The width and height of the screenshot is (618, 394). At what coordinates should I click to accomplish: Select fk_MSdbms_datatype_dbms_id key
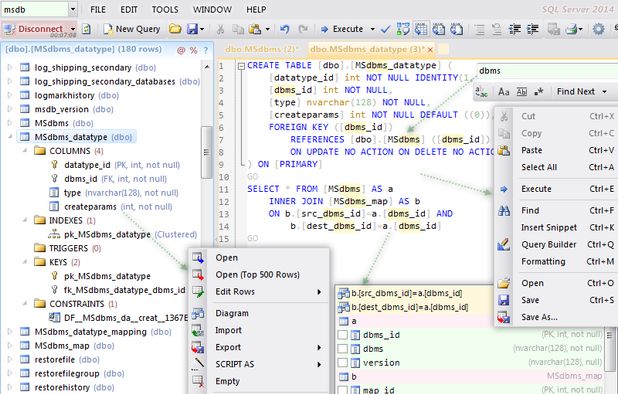tap(118, 290)
